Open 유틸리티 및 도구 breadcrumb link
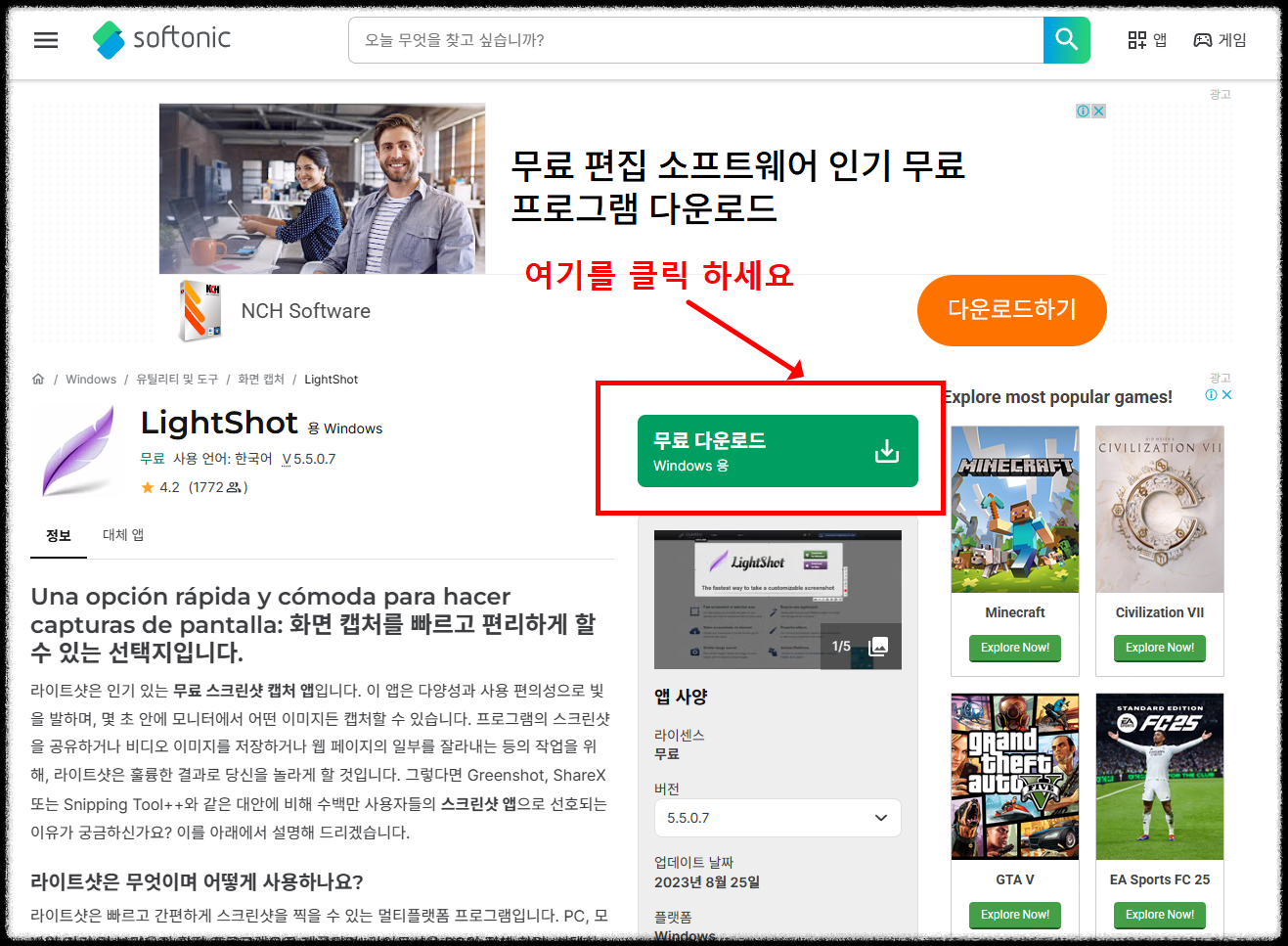1288x946 pixels. [177, 380]
